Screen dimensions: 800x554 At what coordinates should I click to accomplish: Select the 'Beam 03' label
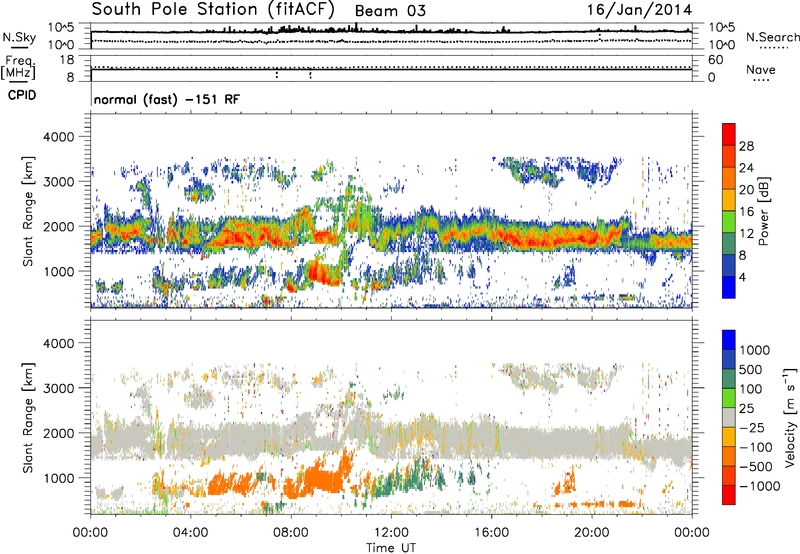click(390, 11)
